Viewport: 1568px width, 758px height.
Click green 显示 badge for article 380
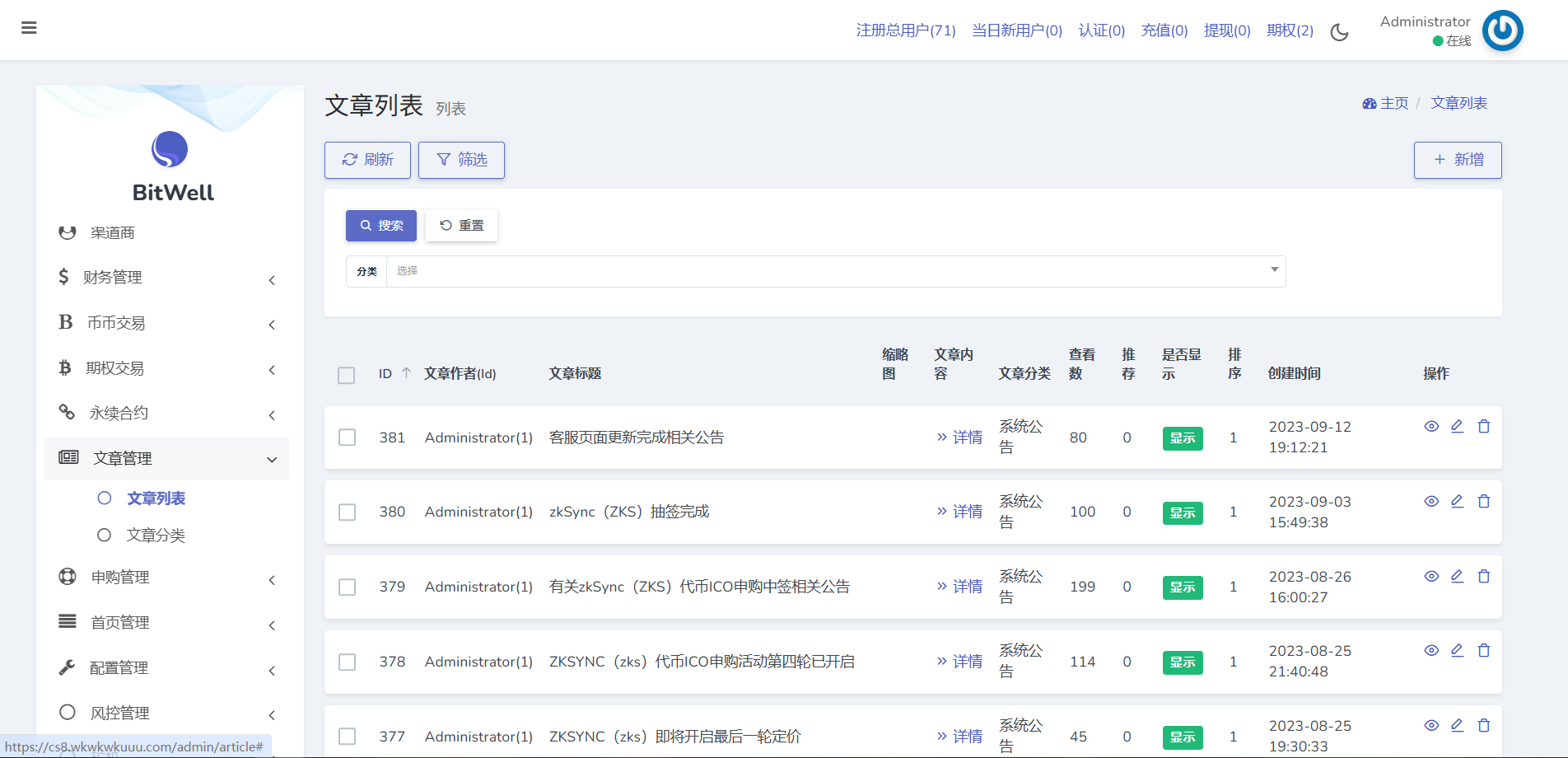1182,512
